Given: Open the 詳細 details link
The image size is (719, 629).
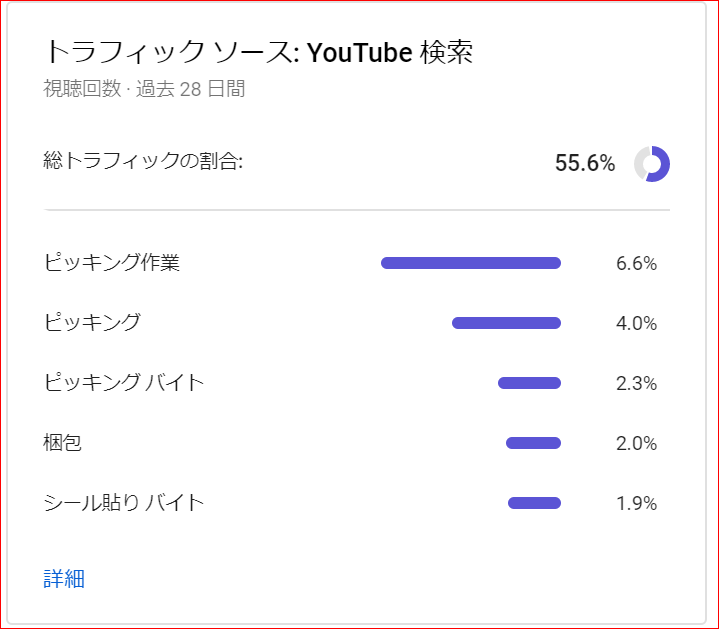Looking at the screenshot, I should click(64, 579).
